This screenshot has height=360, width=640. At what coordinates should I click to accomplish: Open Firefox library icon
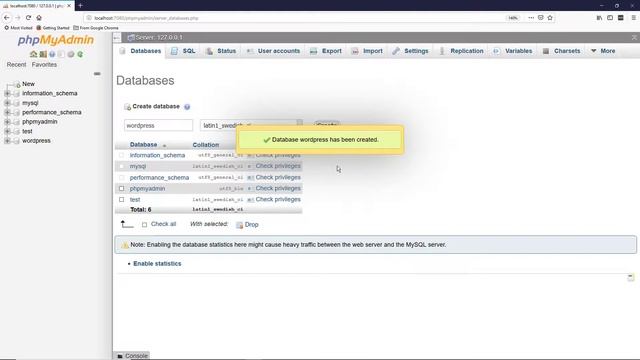599,18
